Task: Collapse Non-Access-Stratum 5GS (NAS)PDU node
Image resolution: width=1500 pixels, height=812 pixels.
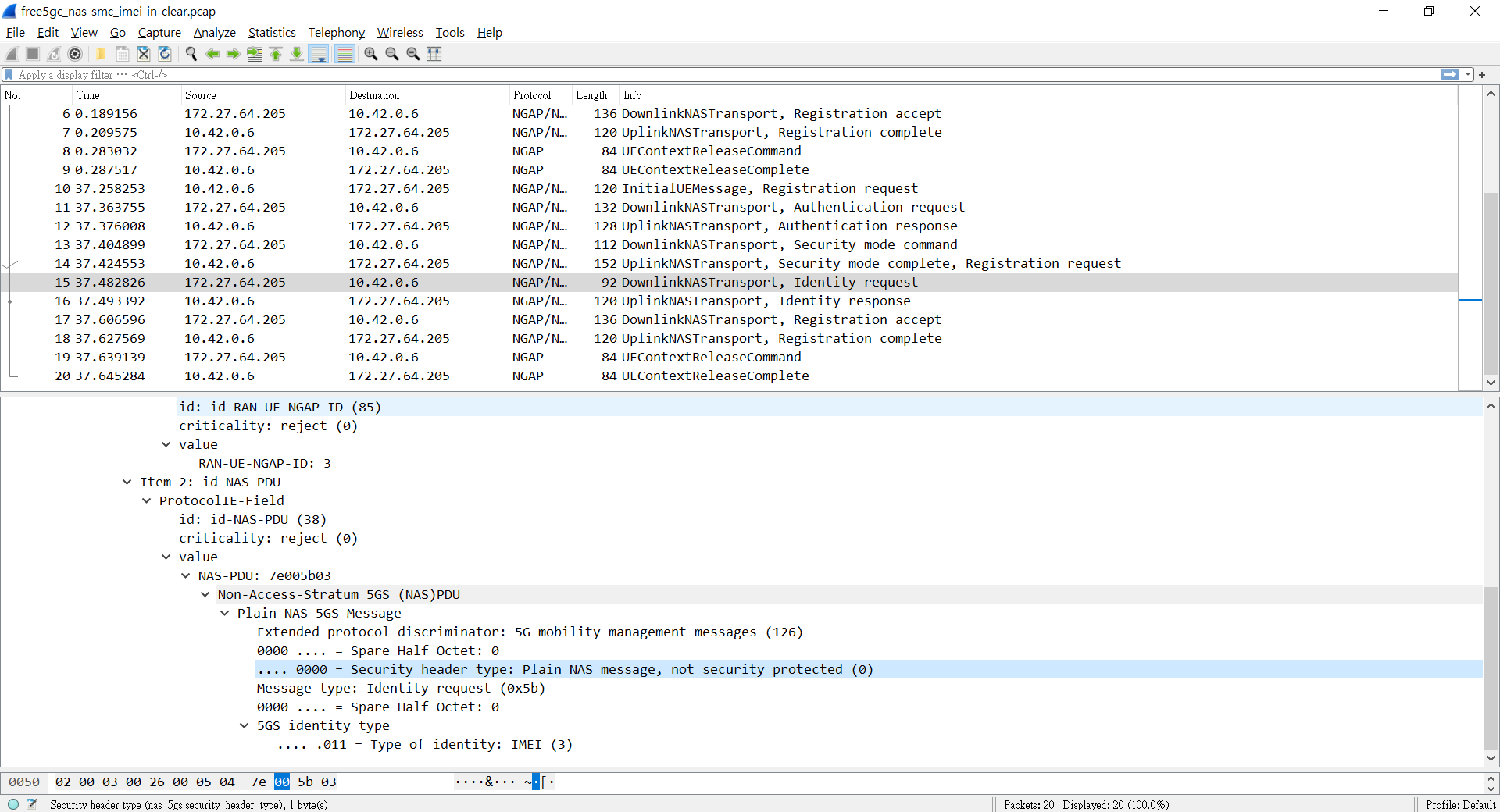Action: point(205,595)
